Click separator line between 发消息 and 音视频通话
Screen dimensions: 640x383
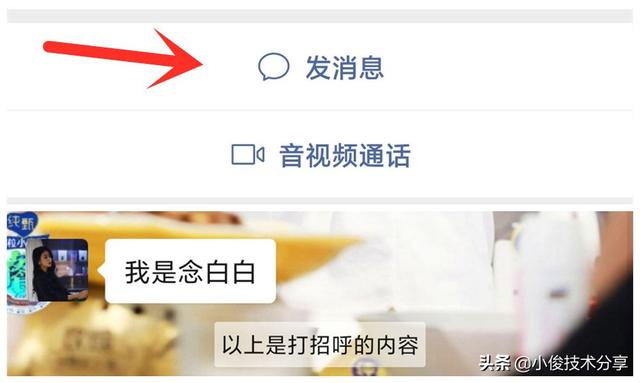point(320,109)
